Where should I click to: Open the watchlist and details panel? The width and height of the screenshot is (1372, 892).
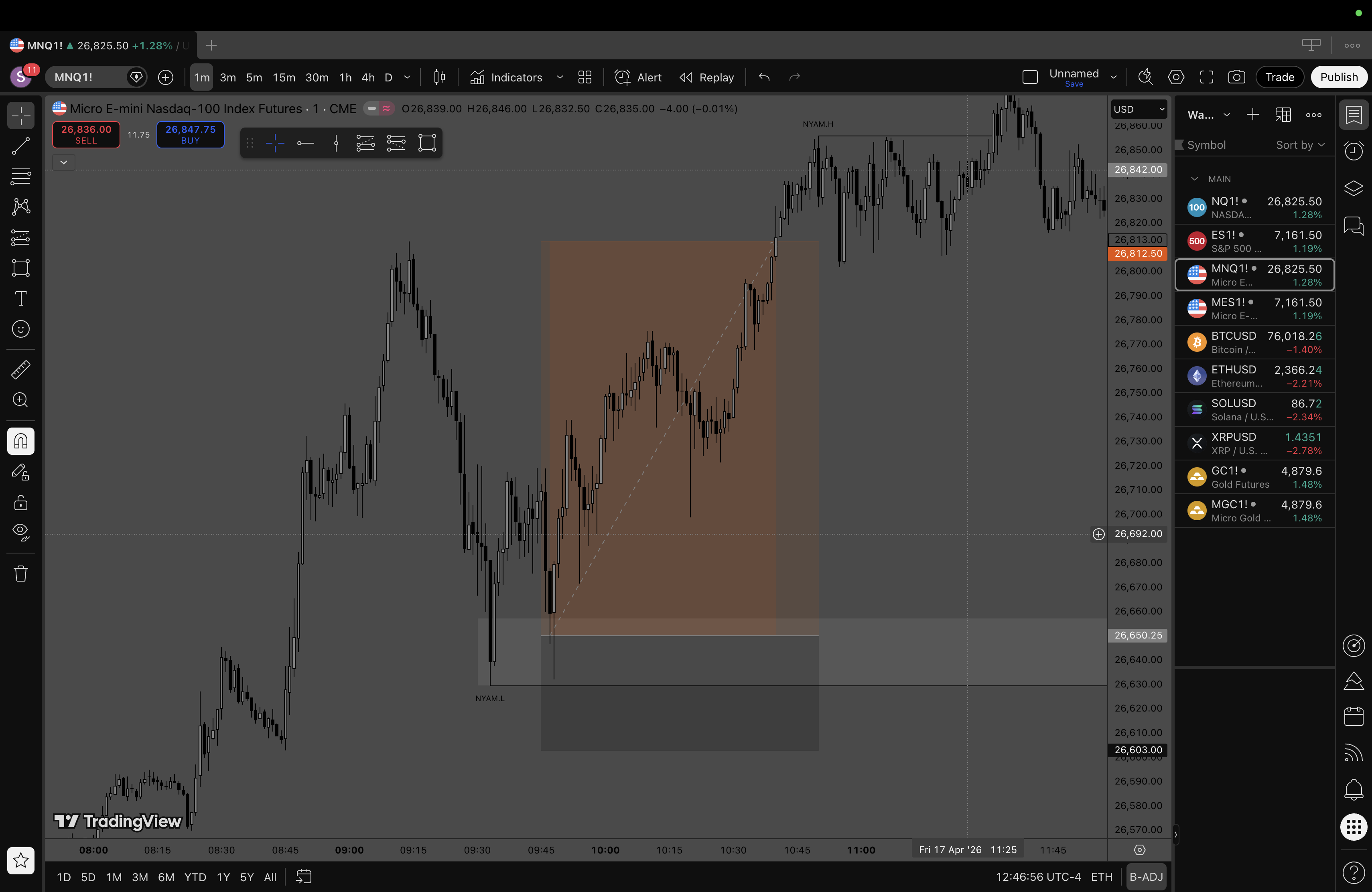click(1354, 115)
